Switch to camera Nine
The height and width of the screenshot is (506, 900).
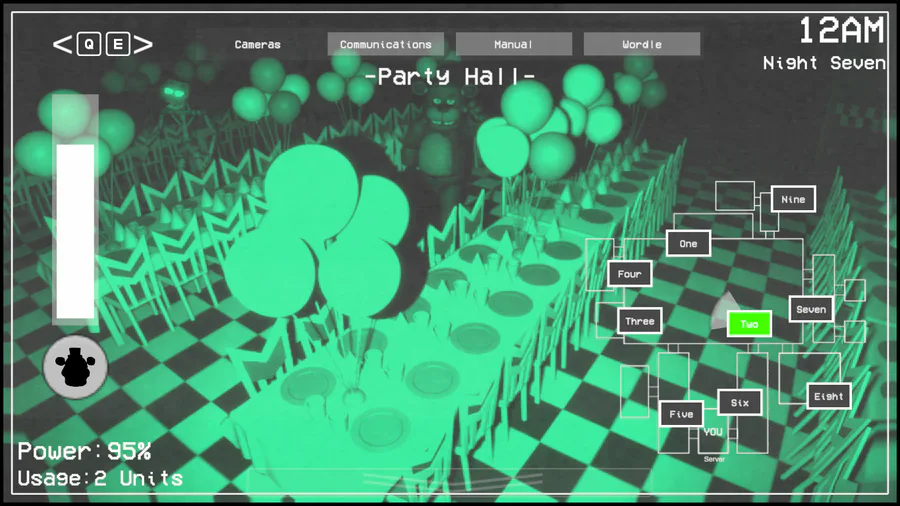(793, 199)
